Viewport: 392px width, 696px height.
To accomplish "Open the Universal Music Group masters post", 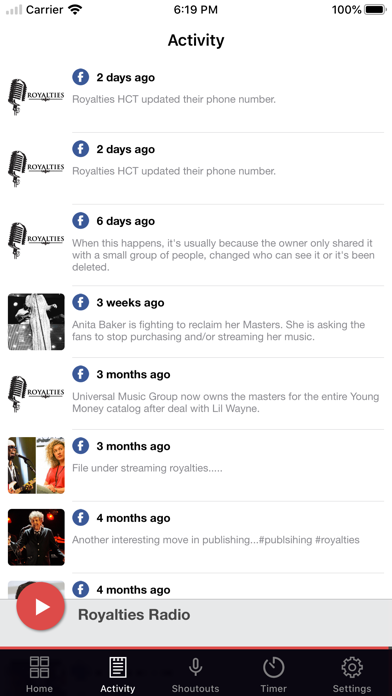I will pyautogui.click(x=226, y=402).
